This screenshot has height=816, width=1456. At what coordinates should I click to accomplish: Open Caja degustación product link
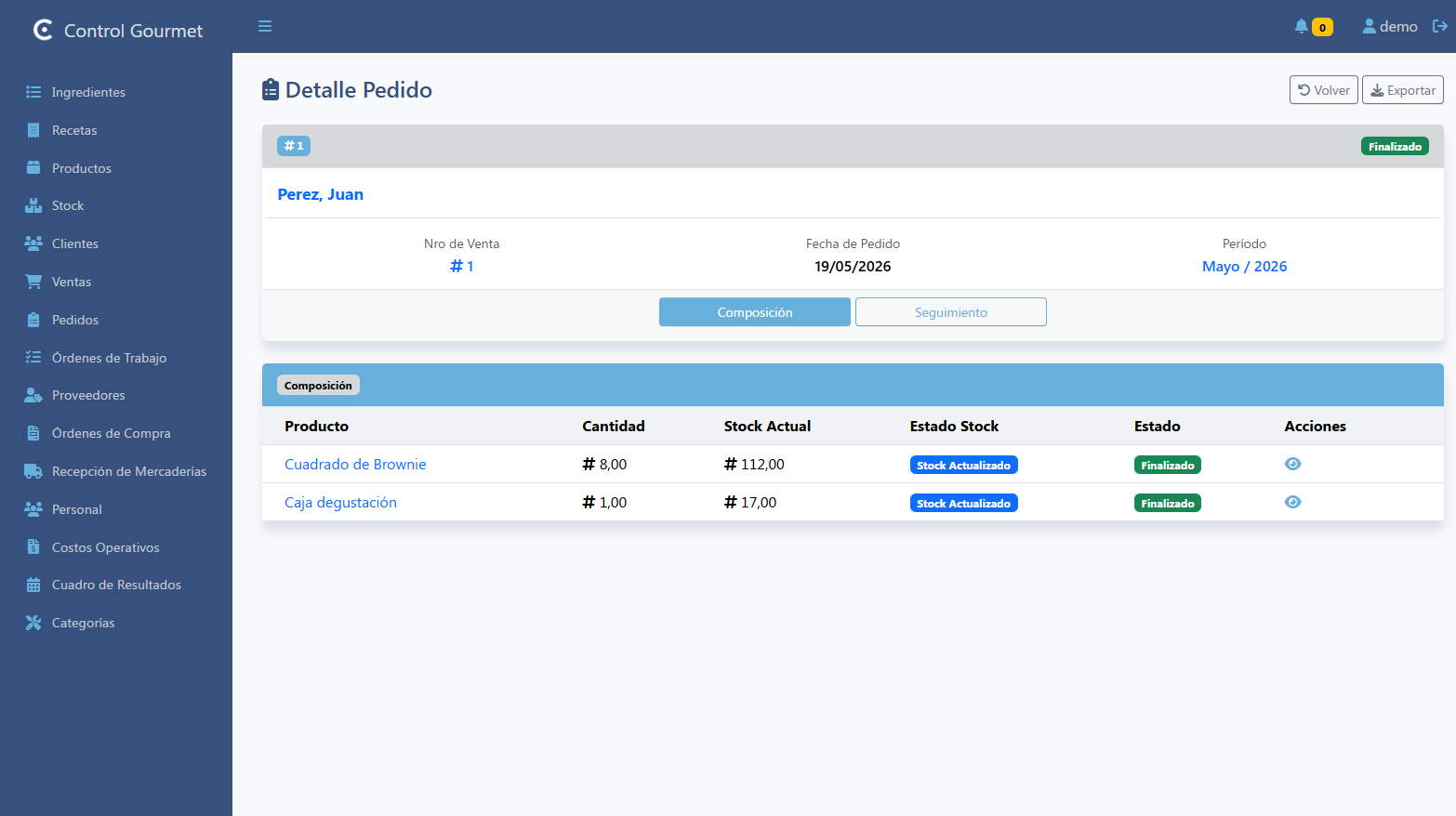tap(340, 503)
